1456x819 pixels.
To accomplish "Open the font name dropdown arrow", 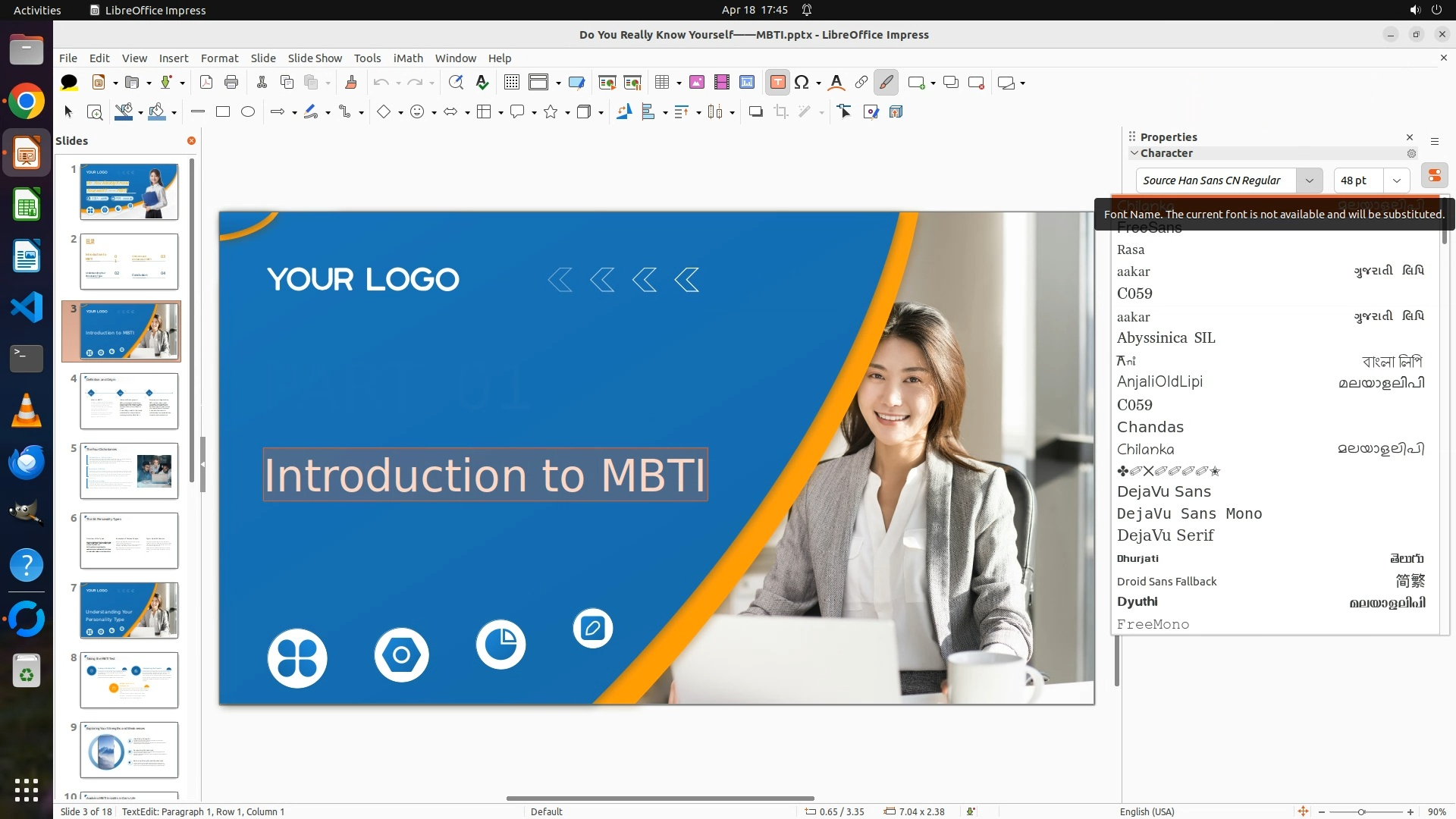I will (1309, 180).
